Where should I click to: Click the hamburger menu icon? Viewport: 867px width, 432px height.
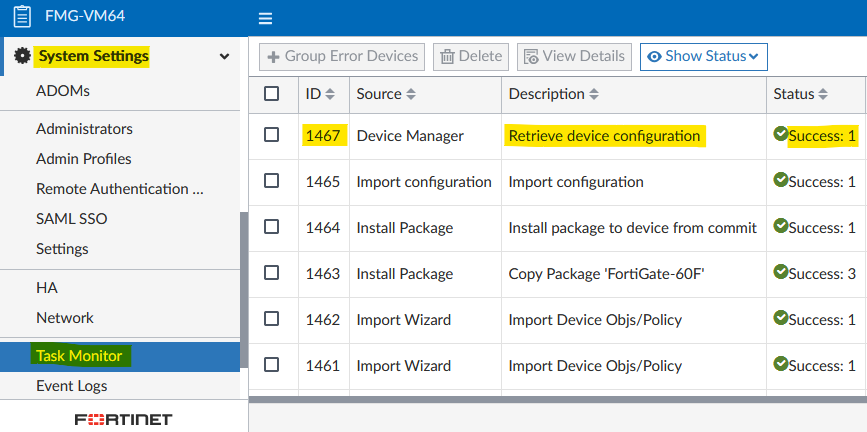(x=265, y=18)
